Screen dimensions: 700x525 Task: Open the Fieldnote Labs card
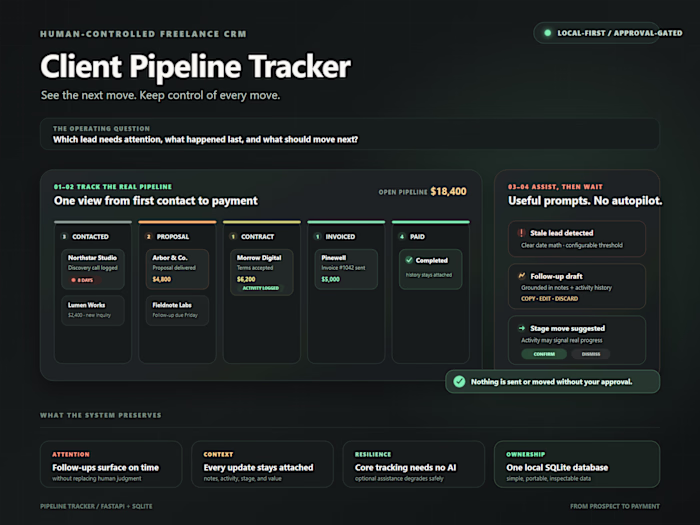click(177, 310)
